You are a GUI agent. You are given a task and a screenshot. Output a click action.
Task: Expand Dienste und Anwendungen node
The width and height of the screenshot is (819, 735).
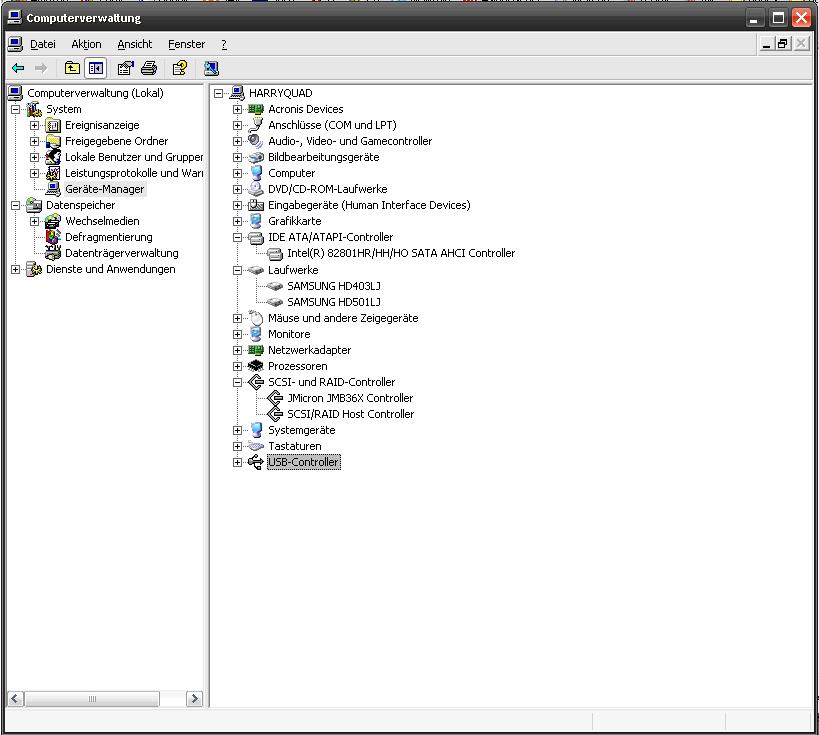[x=15, y=270]
